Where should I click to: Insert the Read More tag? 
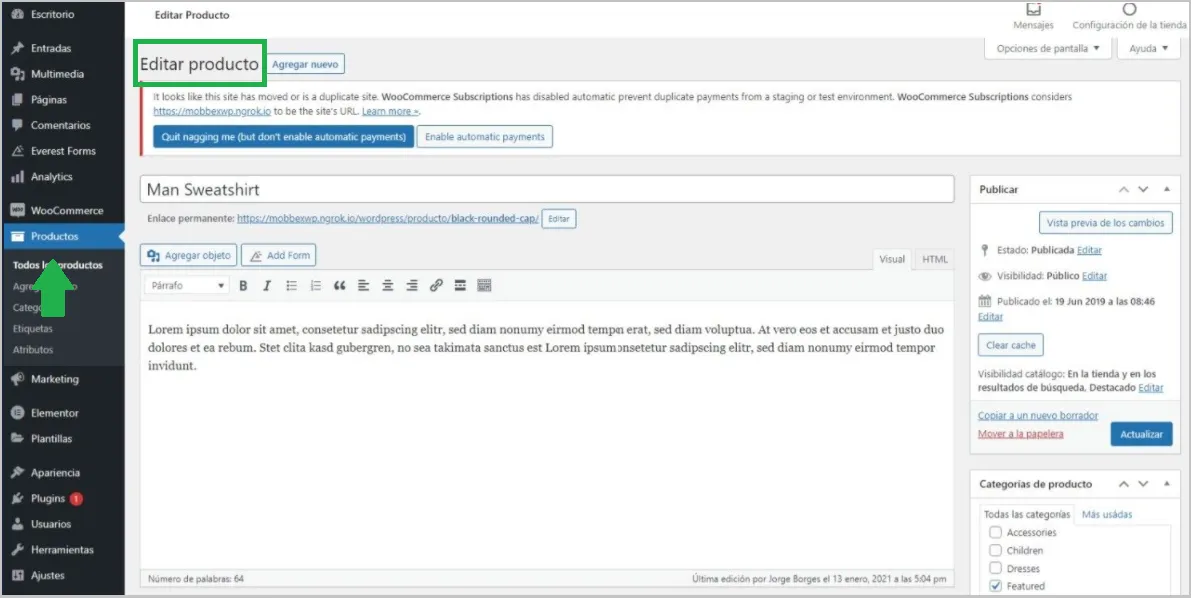tap(460, 286)
